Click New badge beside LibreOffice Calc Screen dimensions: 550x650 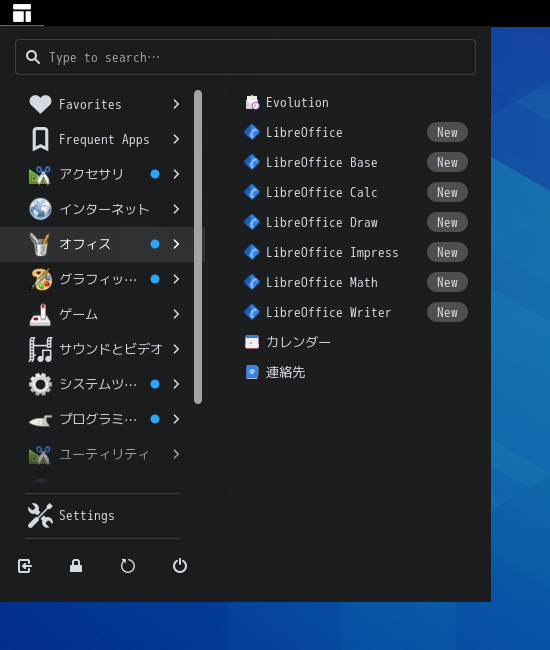[447, 192]
